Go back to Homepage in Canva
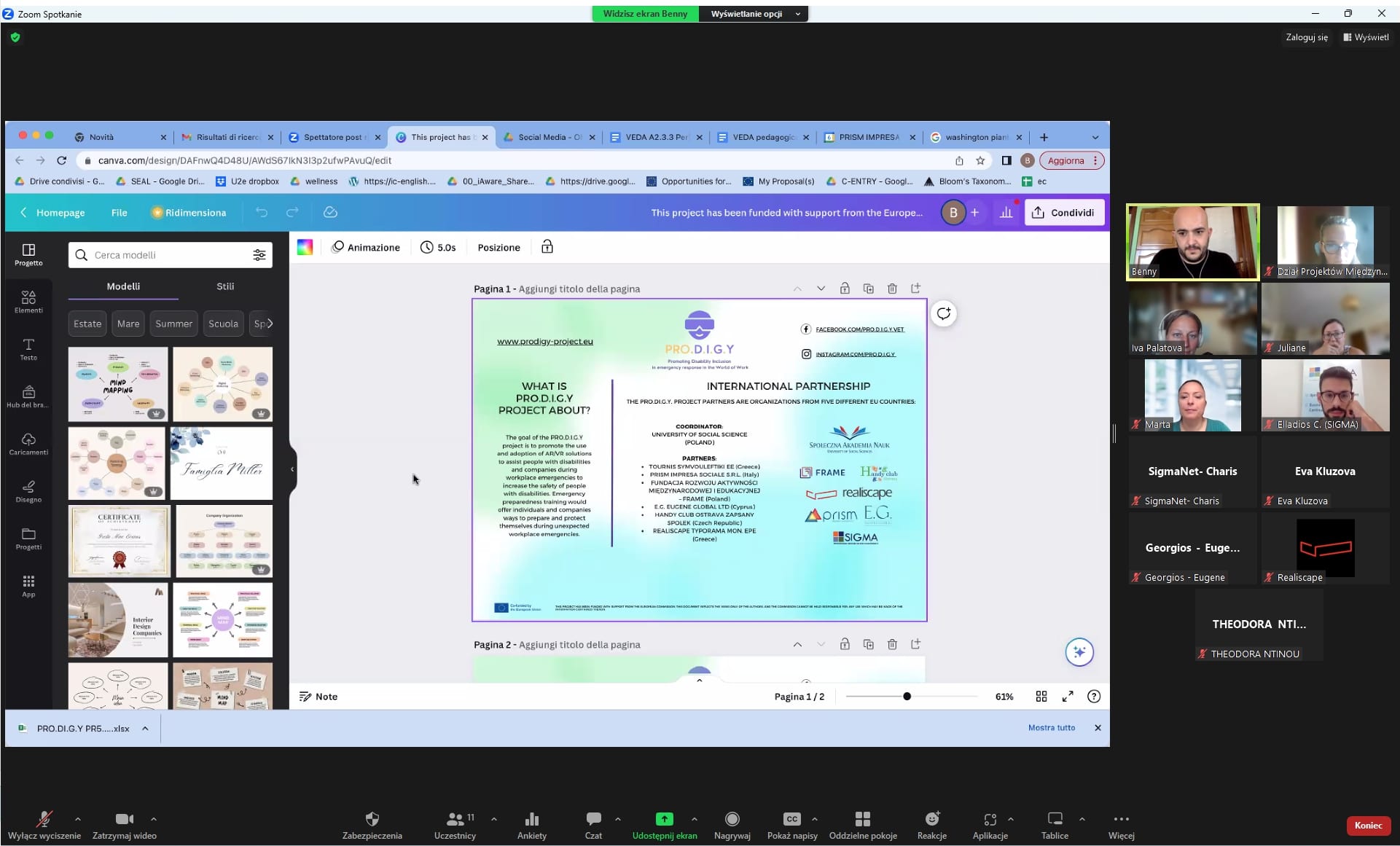1400x846 pixels. pos(52,213)
